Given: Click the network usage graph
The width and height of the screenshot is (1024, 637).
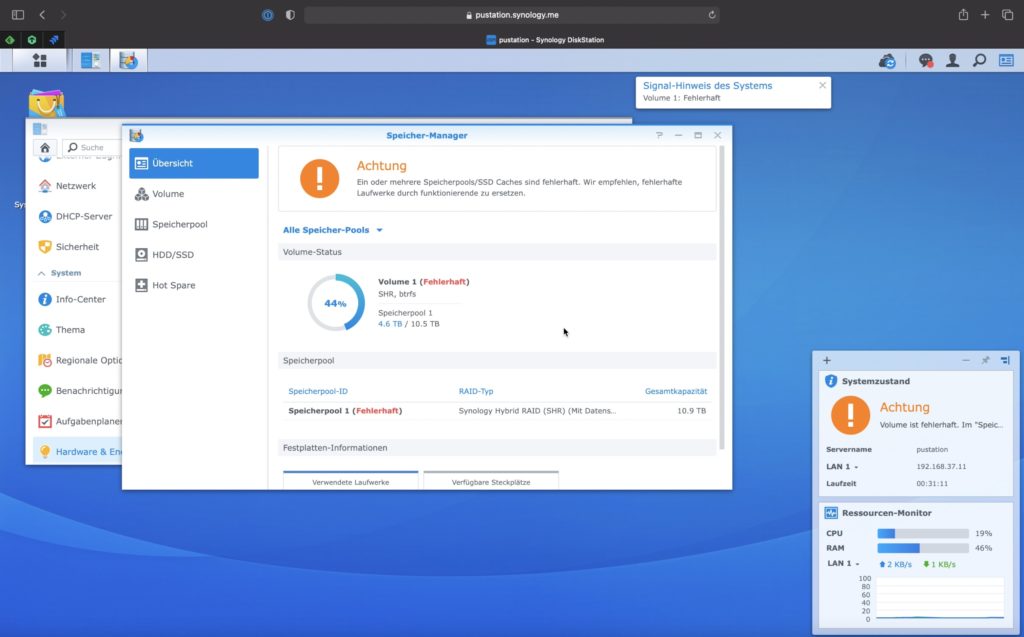Looking at the screenshot, I should click(x=940, y=598).
